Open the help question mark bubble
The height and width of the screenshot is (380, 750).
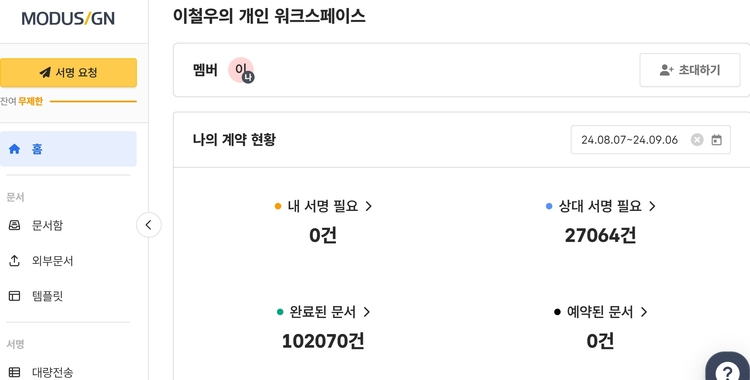[x=728, y=369]
